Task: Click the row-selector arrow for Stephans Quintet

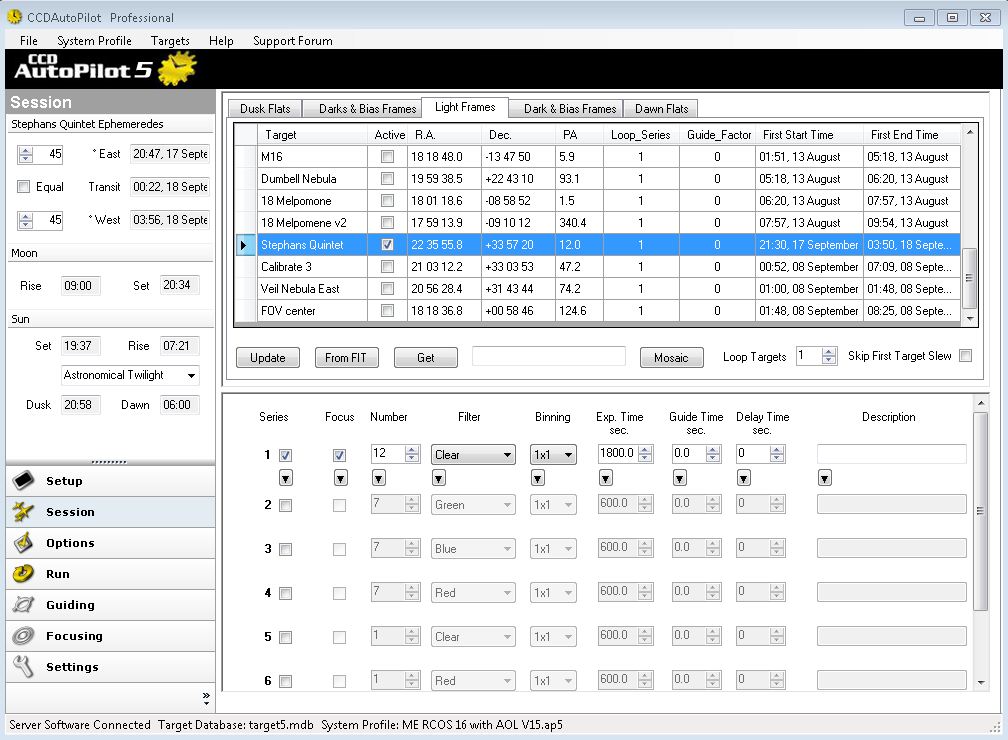Action: pyautogui.click(x=244, y=245)
